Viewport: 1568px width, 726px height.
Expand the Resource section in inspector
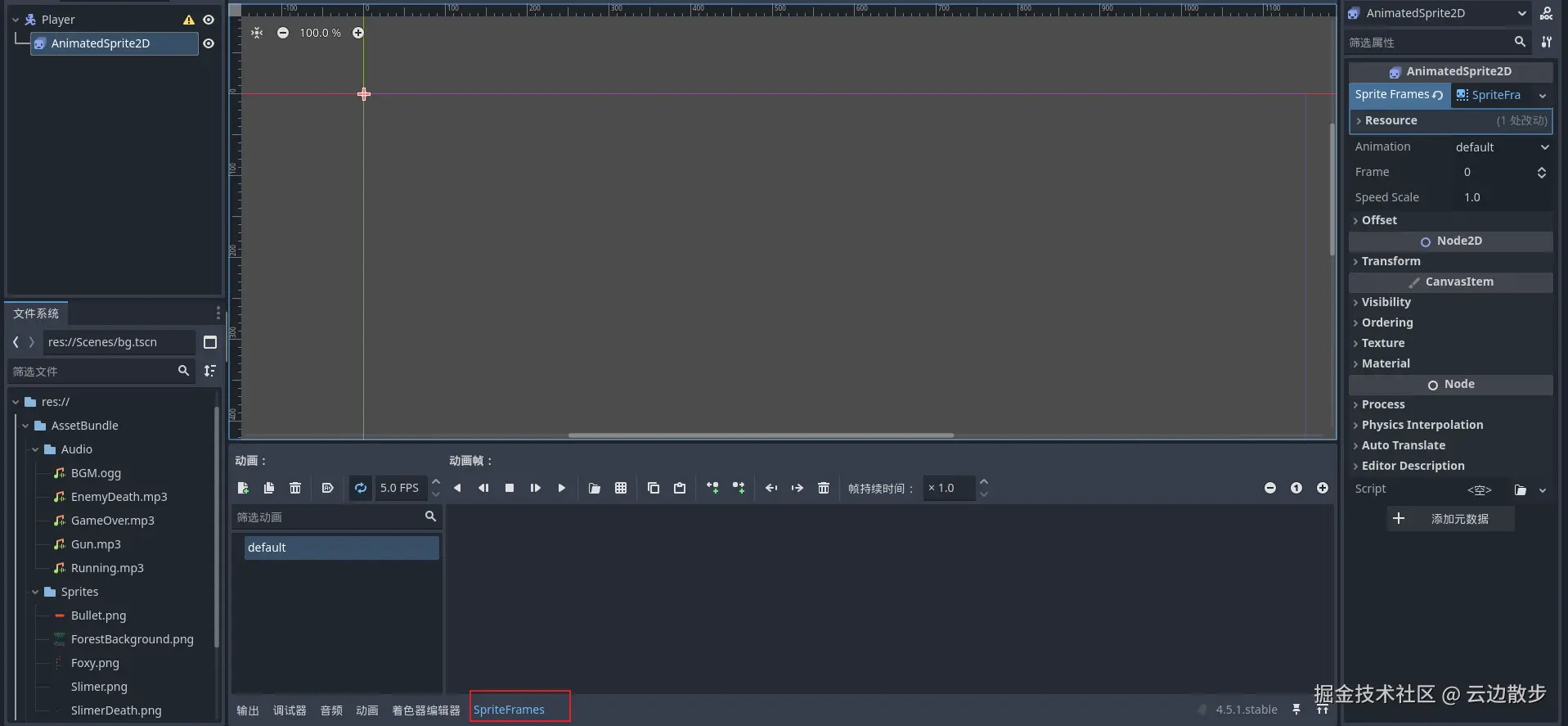(x=1450, y=120)
